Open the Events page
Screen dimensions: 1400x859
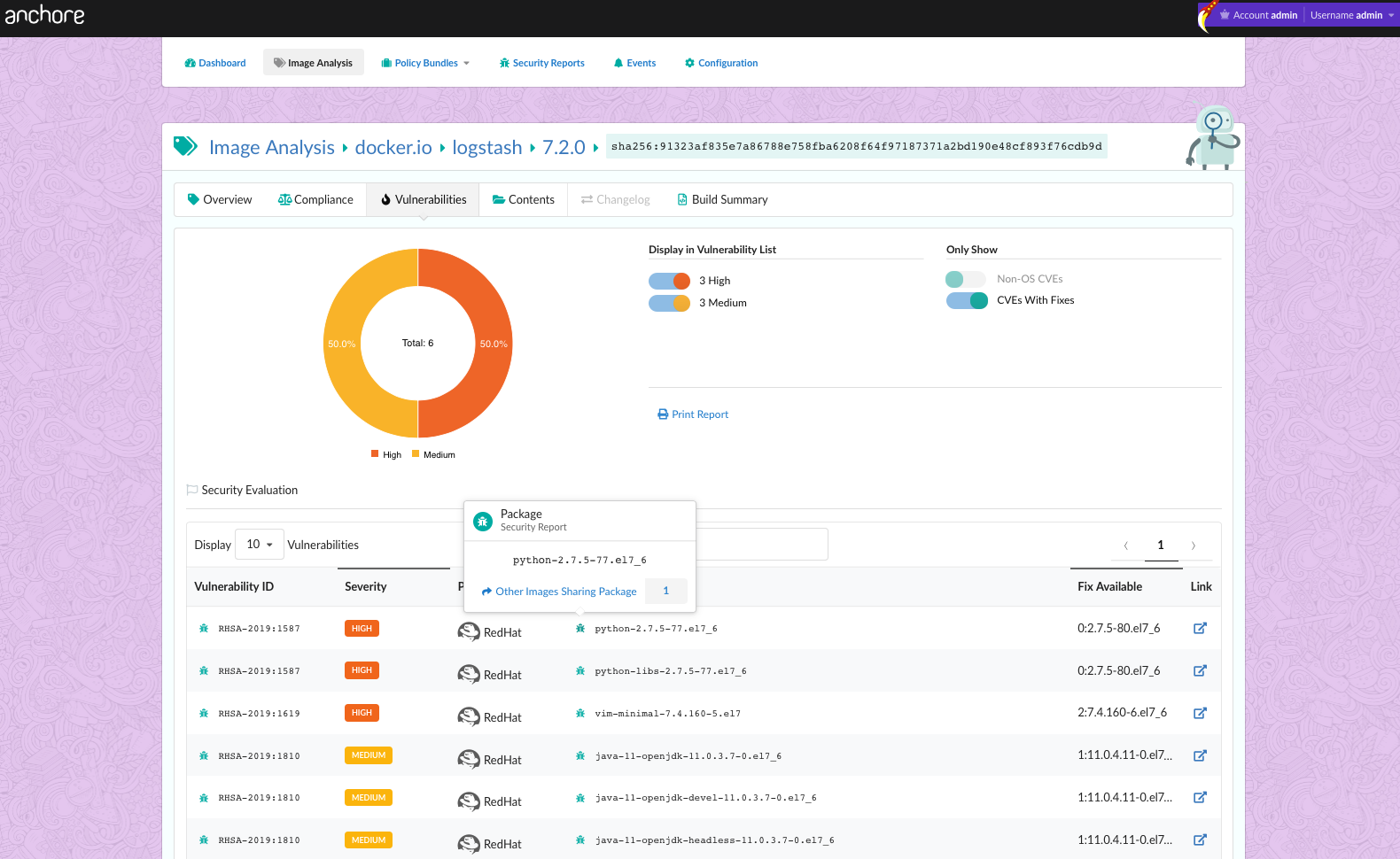click(634, 63)
